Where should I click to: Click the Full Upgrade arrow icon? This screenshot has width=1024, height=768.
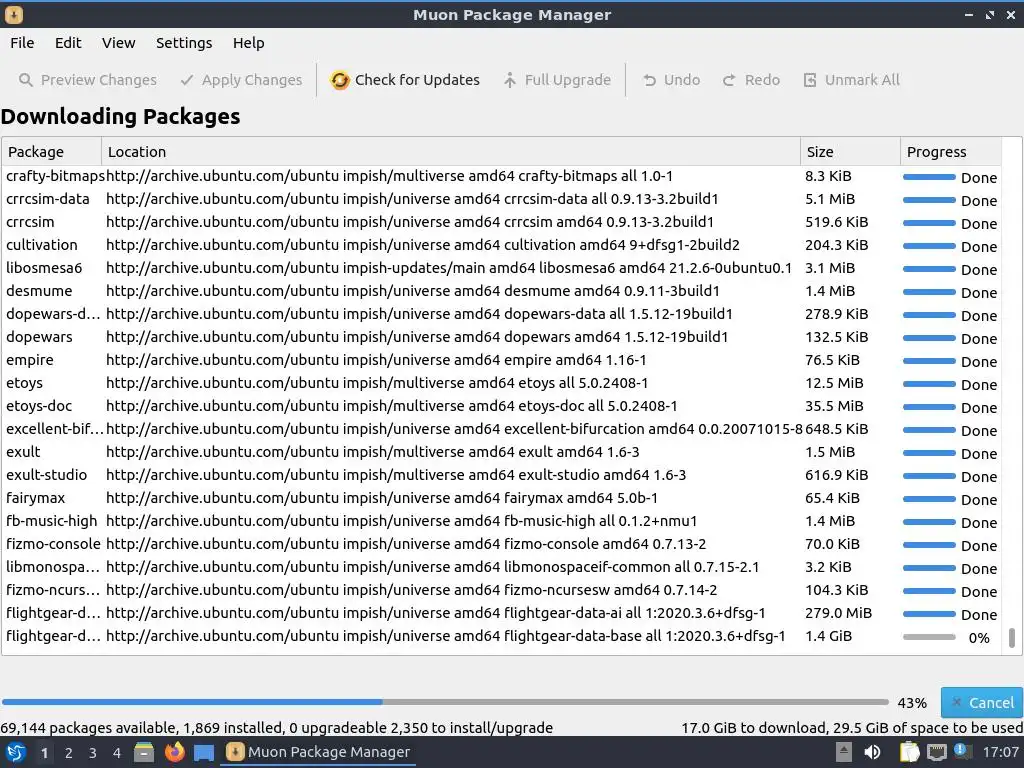tap(509, 80)
